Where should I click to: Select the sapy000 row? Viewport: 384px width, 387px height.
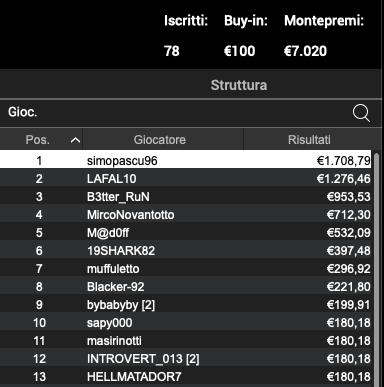coord(186,323)
